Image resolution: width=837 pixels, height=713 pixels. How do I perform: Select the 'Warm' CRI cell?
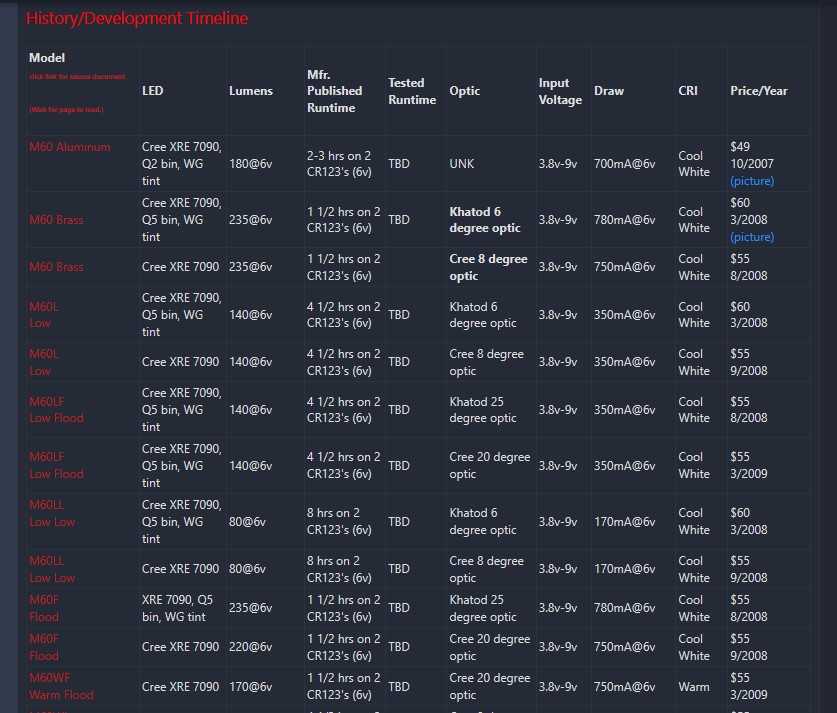(x=694, y=686)
